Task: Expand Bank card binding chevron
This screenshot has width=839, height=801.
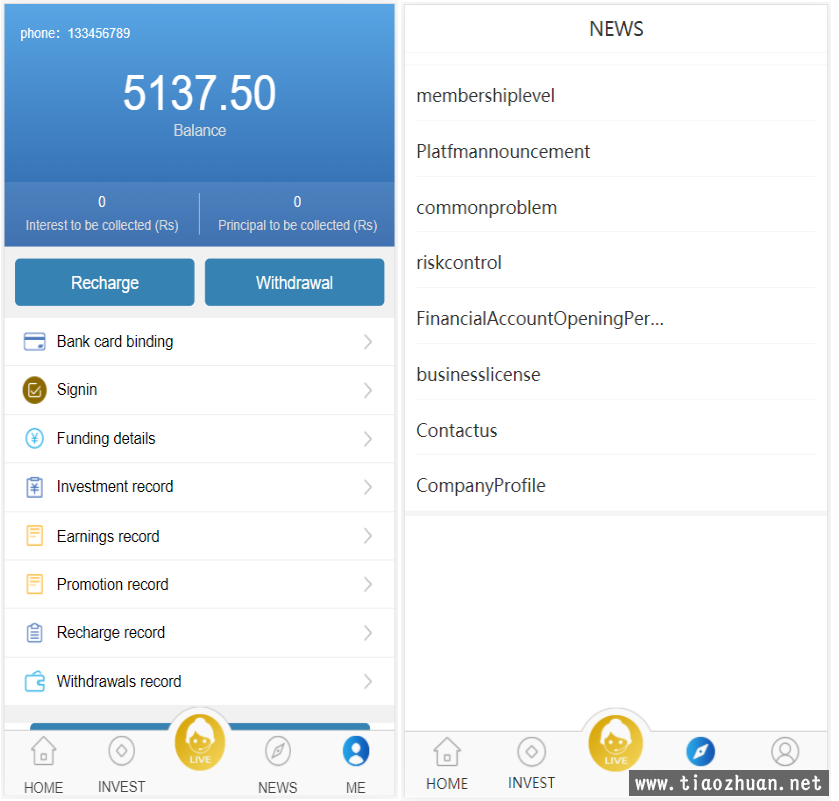Action: pyautogui.click(x=368, y=342)
